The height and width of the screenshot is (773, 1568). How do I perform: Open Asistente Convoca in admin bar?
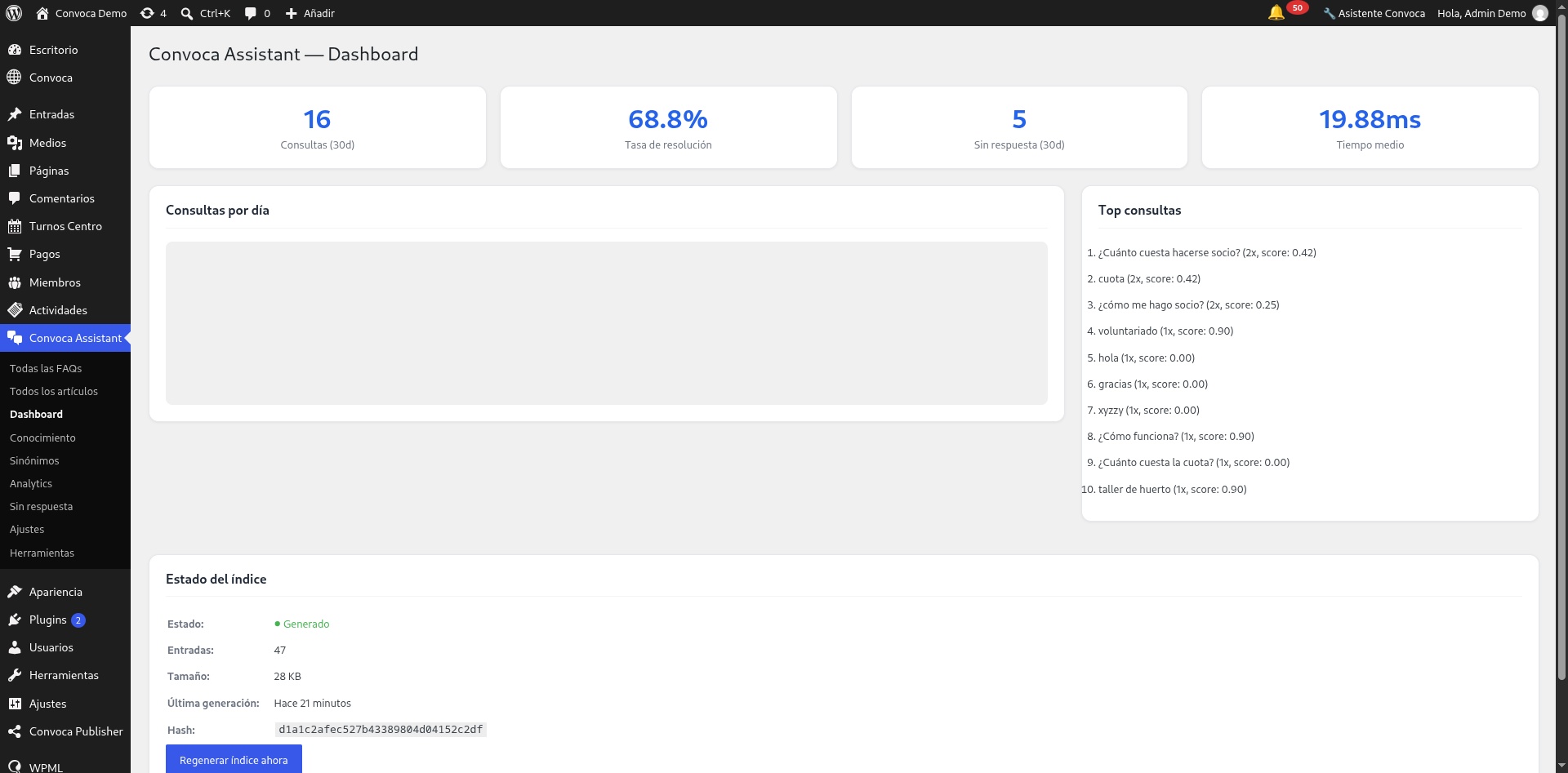point(1374,13)
